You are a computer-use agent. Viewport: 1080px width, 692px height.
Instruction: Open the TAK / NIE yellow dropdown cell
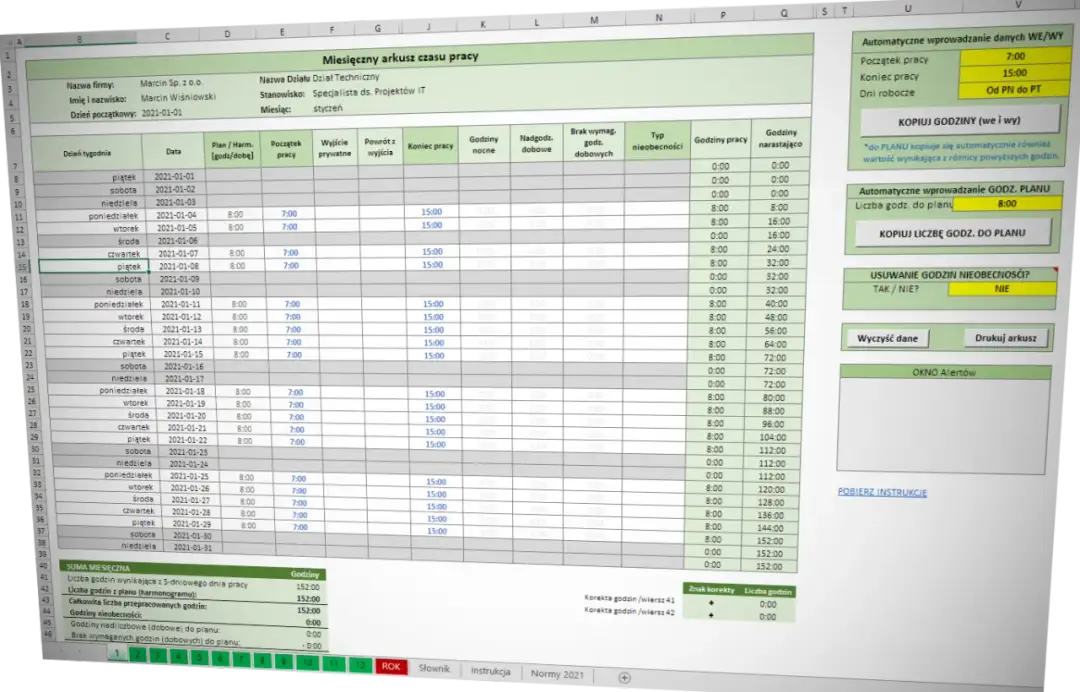coord(1001,289)
